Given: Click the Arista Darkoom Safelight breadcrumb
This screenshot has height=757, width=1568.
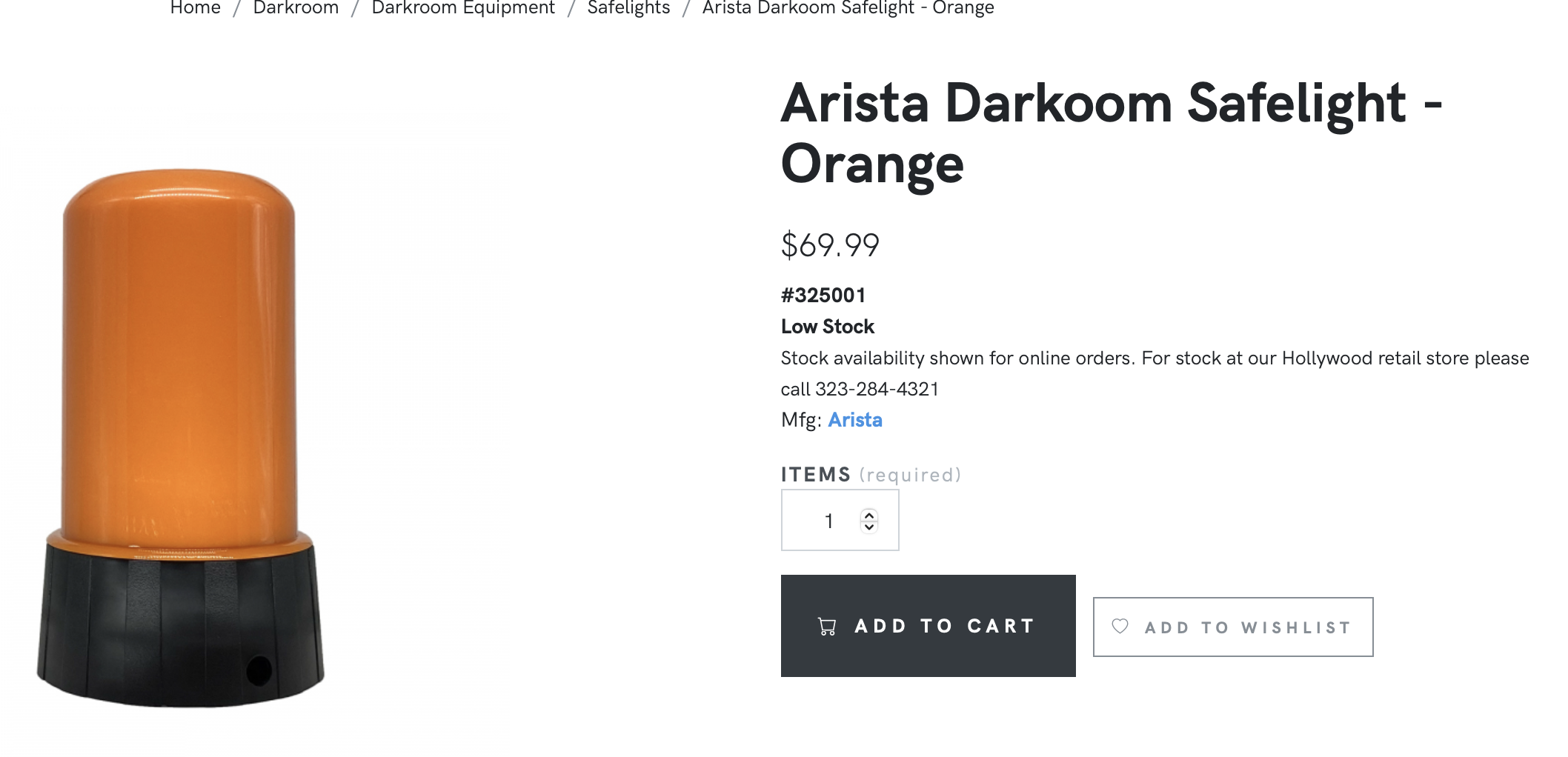Looking at the screenshot, I should (848, 8).
